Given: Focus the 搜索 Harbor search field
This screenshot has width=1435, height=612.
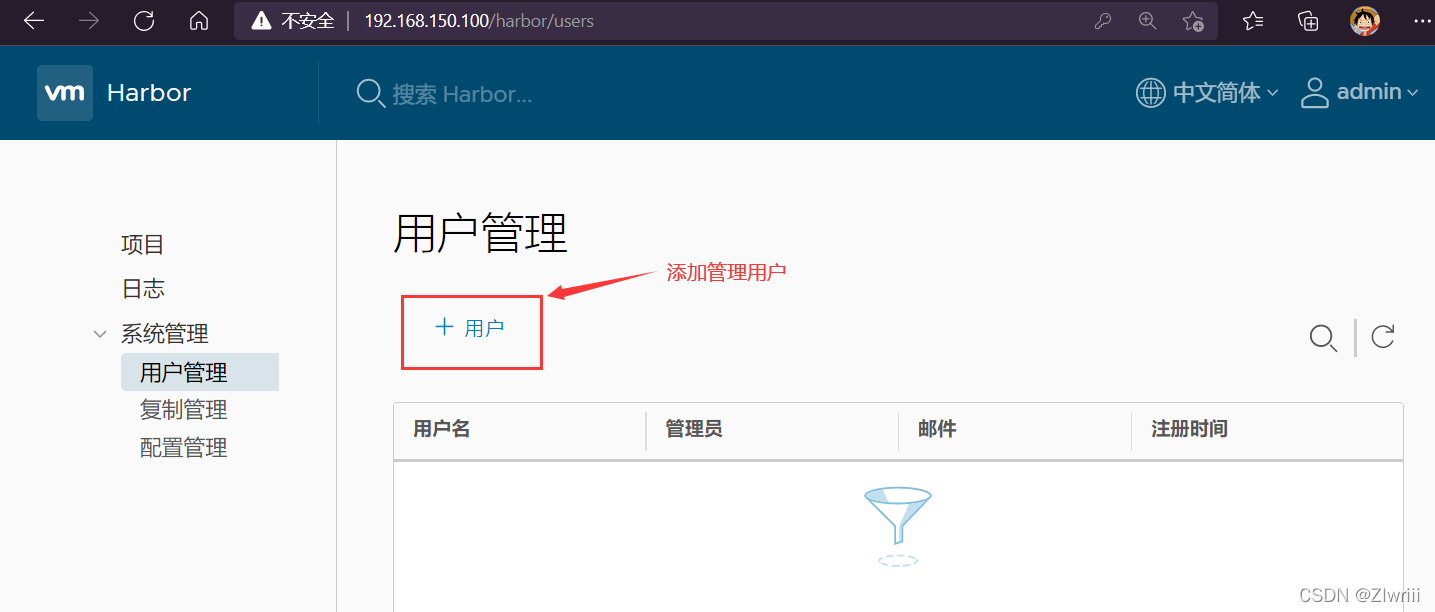Looking at the screenshot, I should point(462,94).
